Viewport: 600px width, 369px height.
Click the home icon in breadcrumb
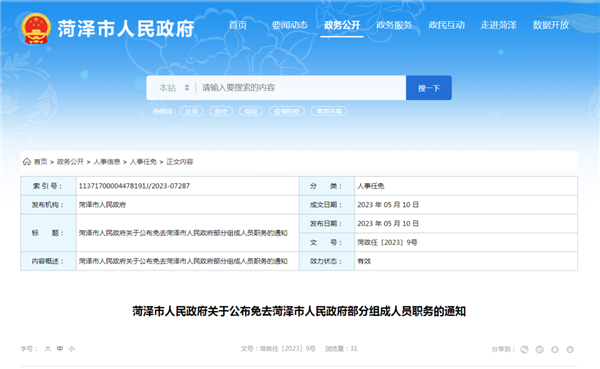pyautogui.click(x=27, y=162)
